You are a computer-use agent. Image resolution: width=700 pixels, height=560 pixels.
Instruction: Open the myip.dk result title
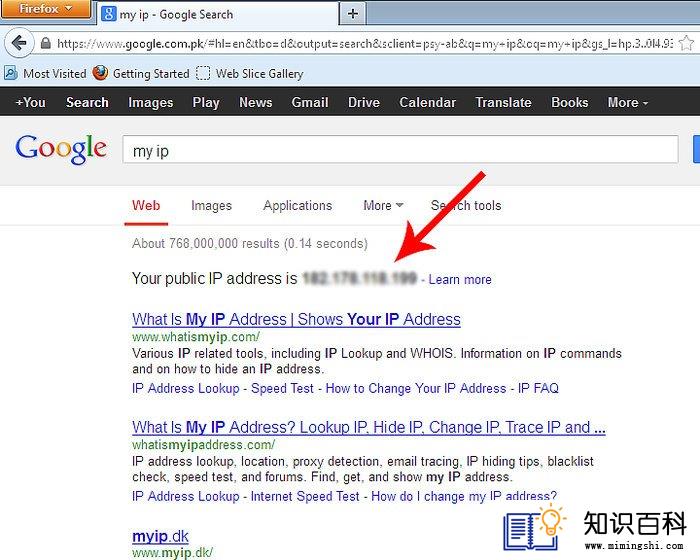160,536
